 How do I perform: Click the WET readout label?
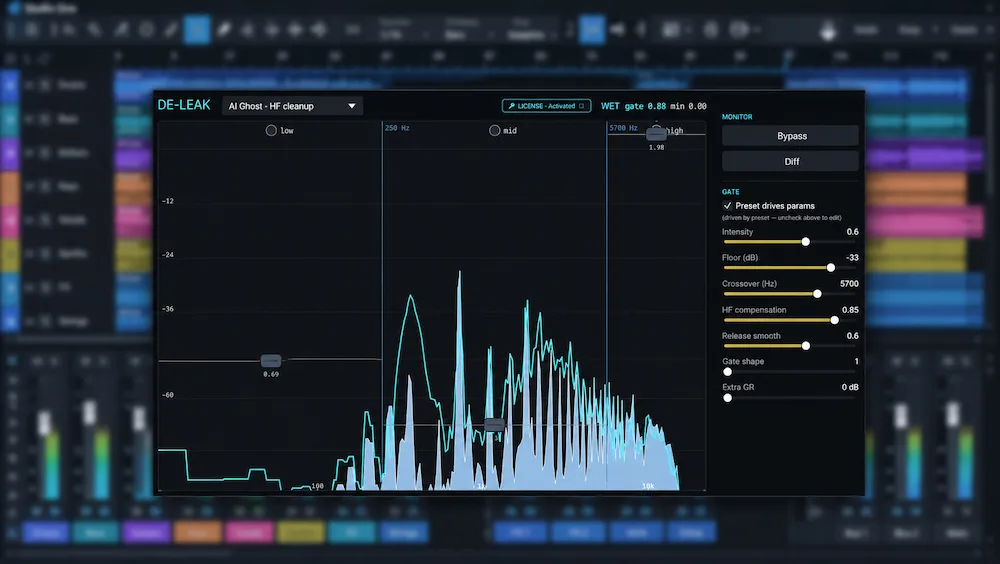click(610, 106)
